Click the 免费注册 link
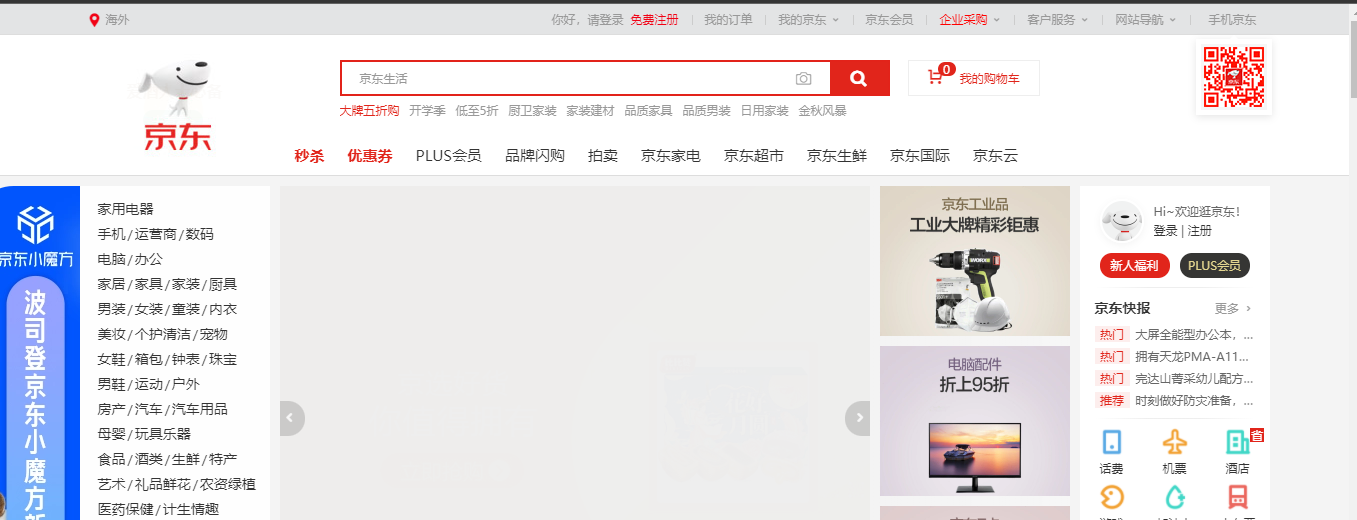 click(x=654, y=20)
